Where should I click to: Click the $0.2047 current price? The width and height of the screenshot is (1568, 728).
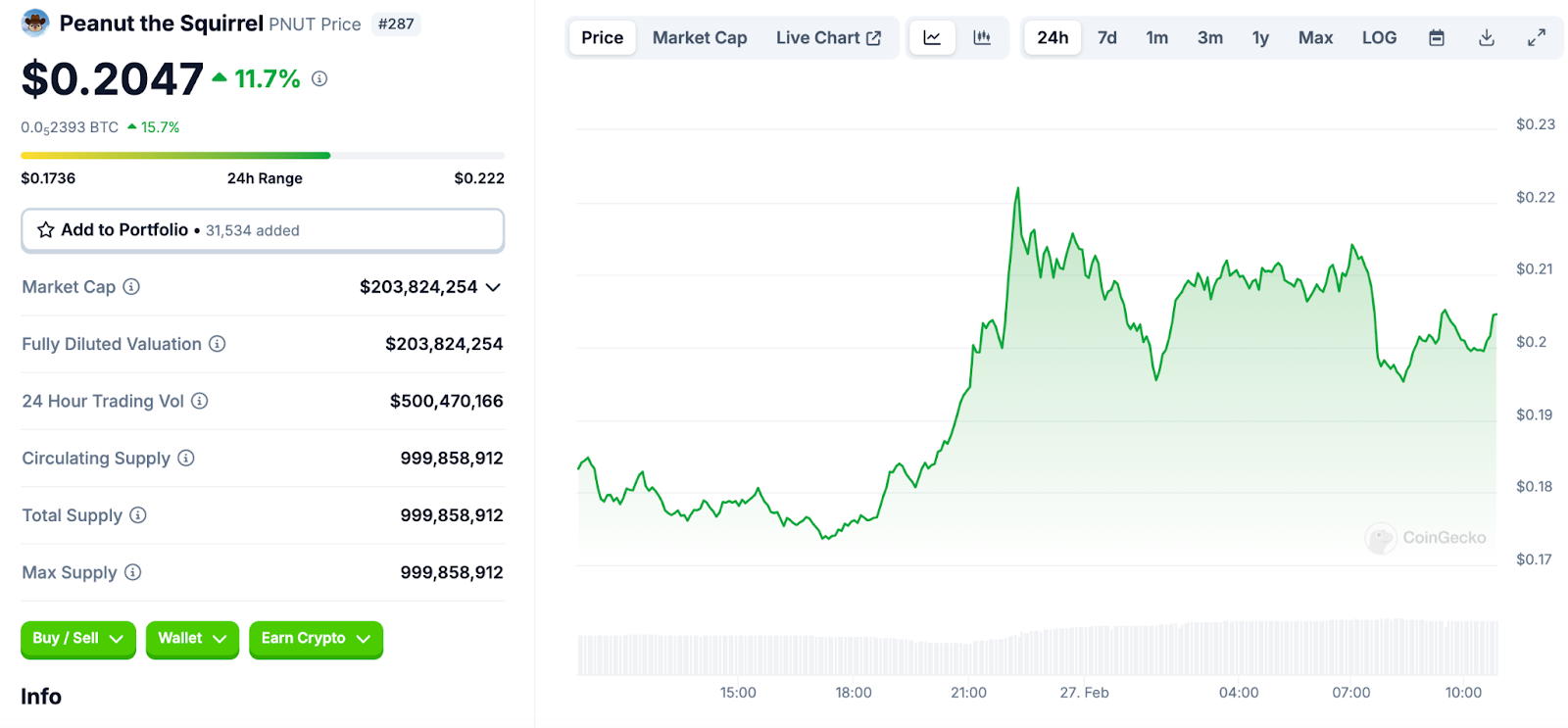click(113, 78)
